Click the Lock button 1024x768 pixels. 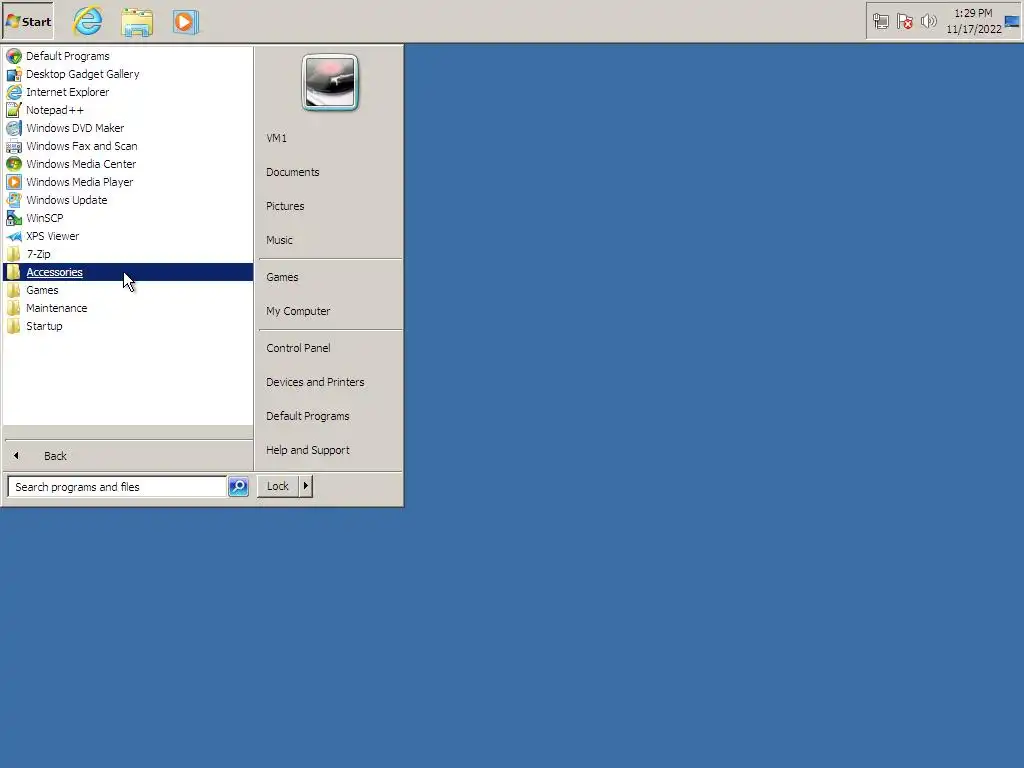278,486
